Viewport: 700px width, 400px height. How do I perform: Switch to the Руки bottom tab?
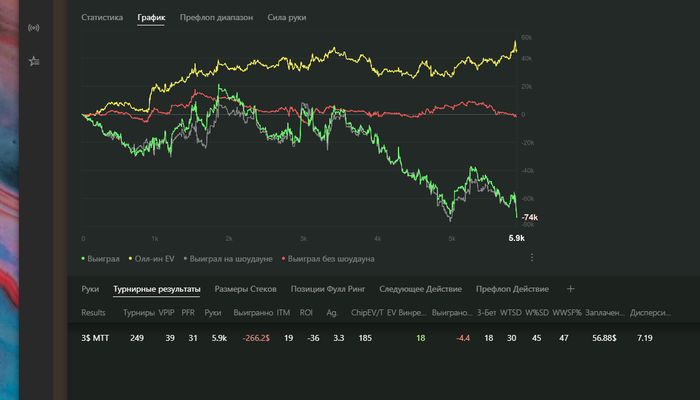point(90,289)
